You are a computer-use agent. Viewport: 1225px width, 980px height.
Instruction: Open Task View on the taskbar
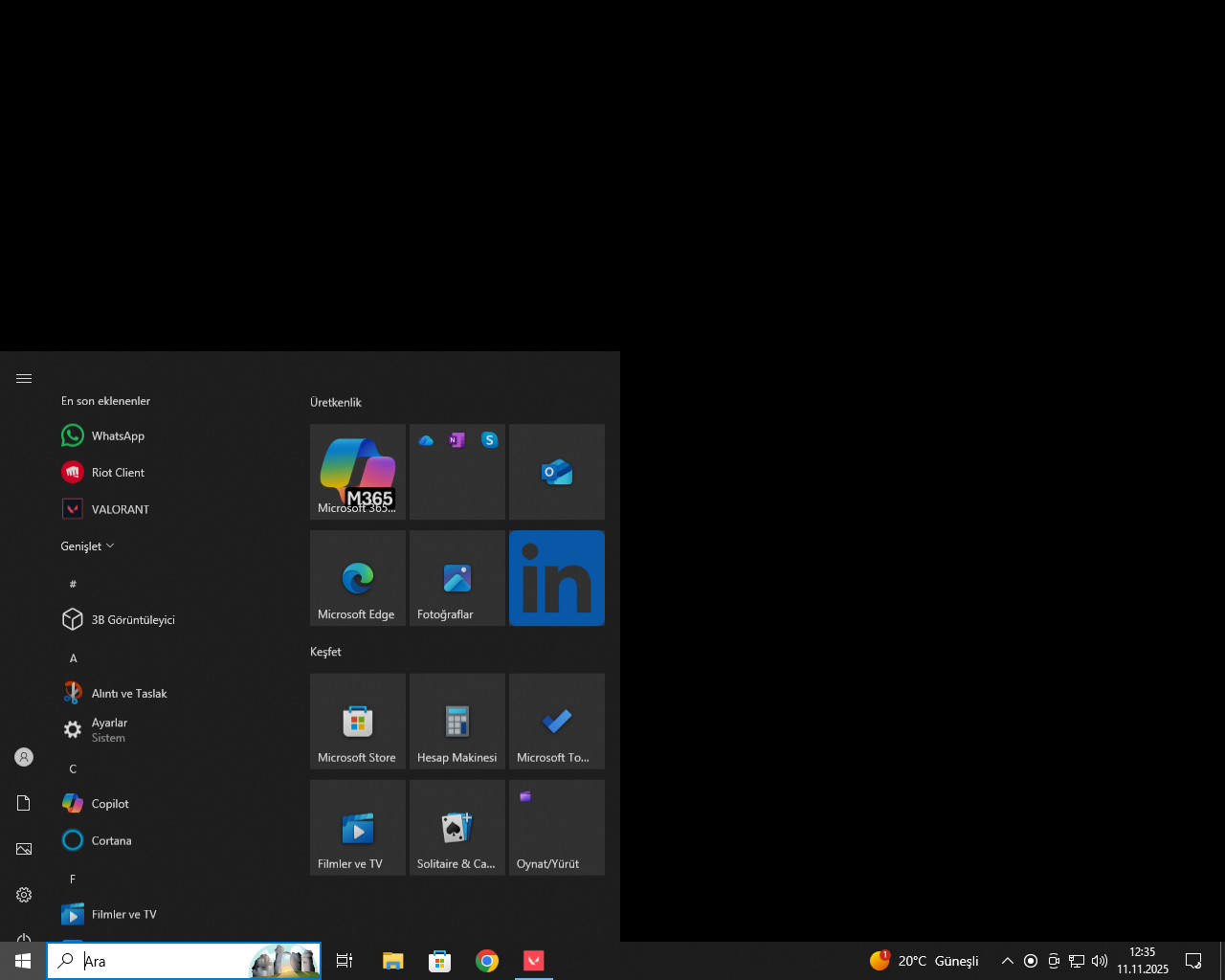[345, 961]
